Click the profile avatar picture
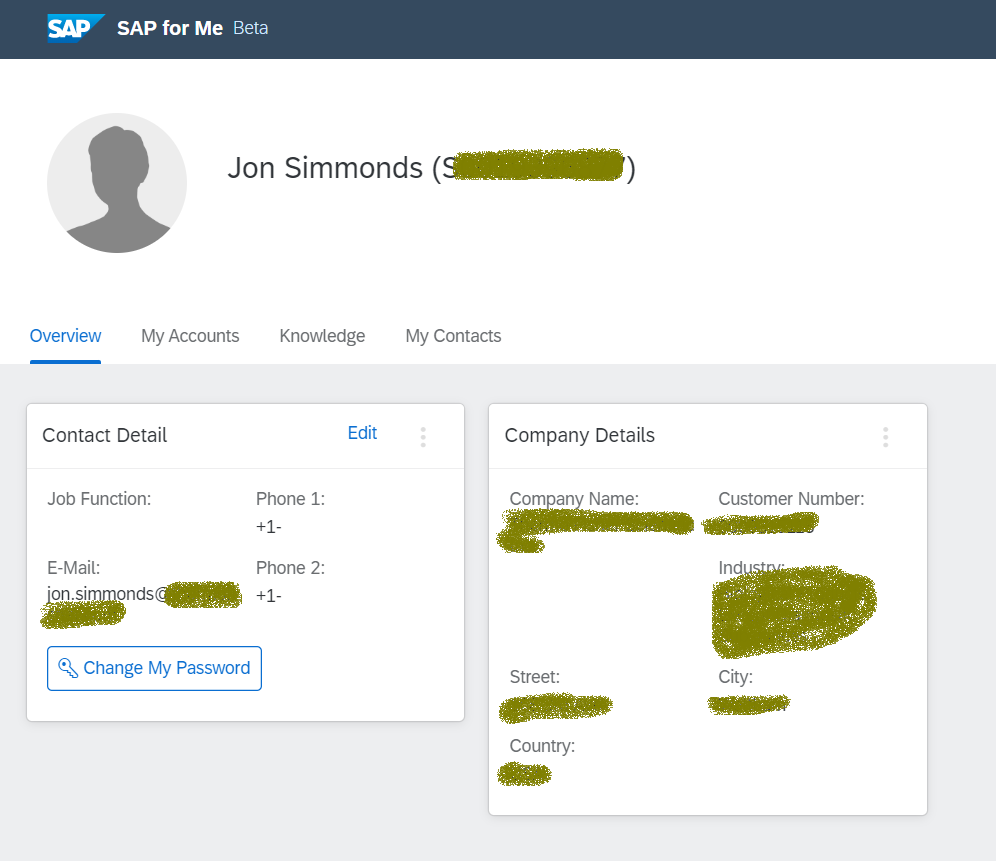996x861 pixels. pos(117,183)
